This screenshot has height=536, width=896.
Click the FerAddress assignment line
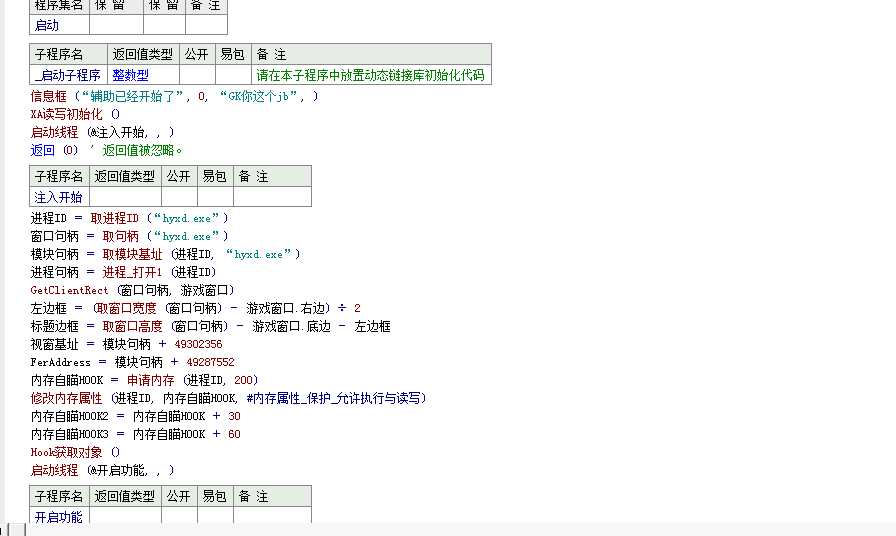point(133,362)
